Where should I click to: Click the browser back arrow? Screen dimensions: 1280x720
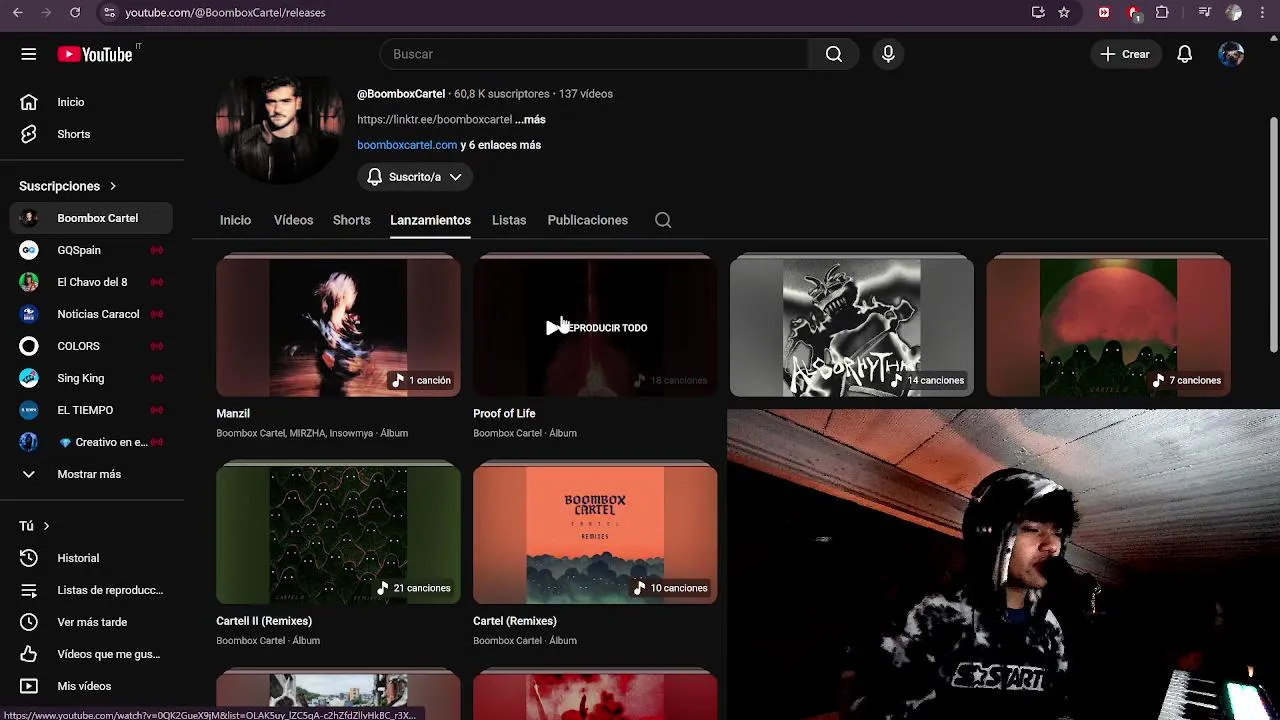[18, 12]
